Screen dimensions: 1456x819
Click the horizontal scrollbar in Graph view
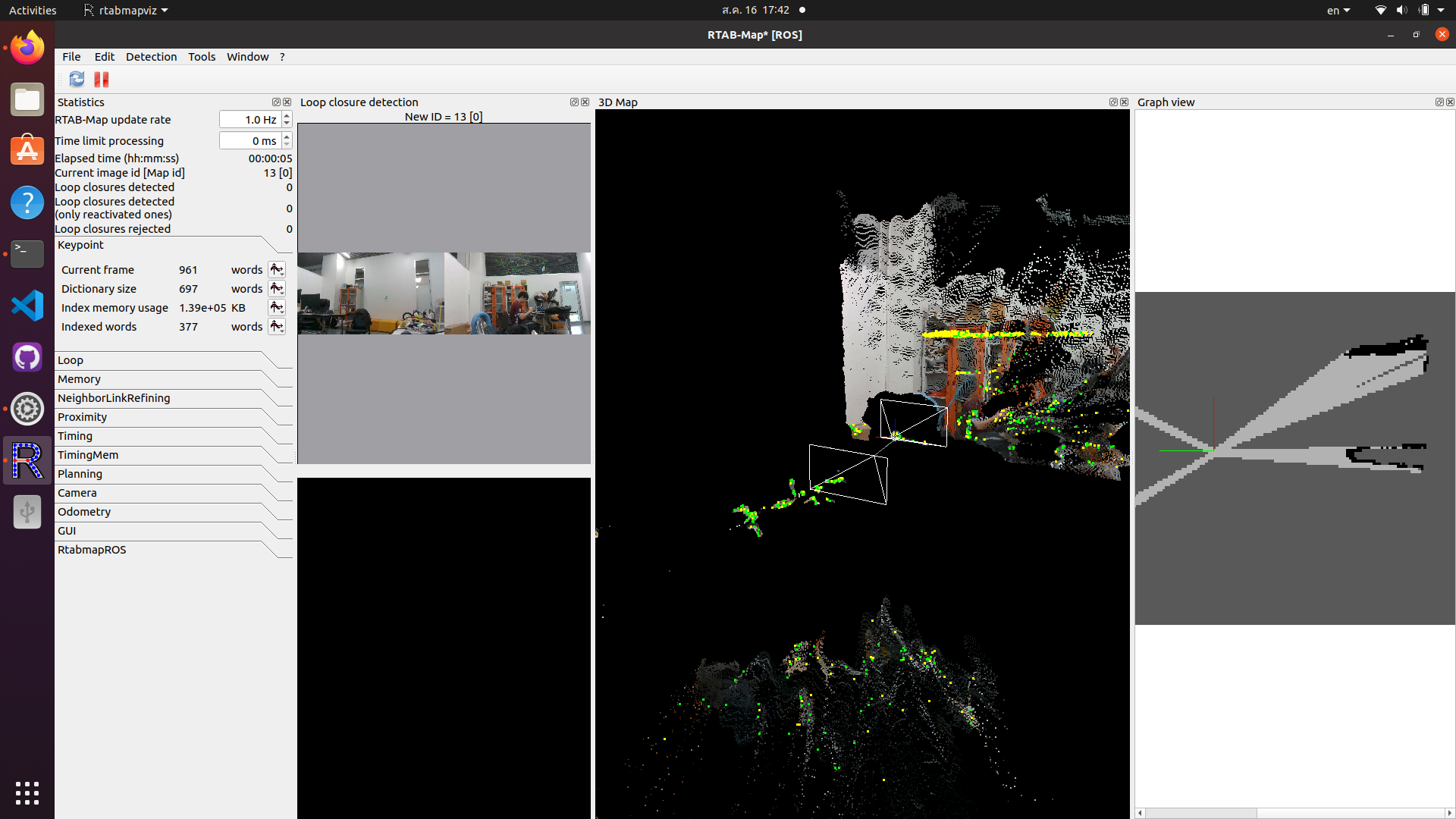coord(1294,813)
